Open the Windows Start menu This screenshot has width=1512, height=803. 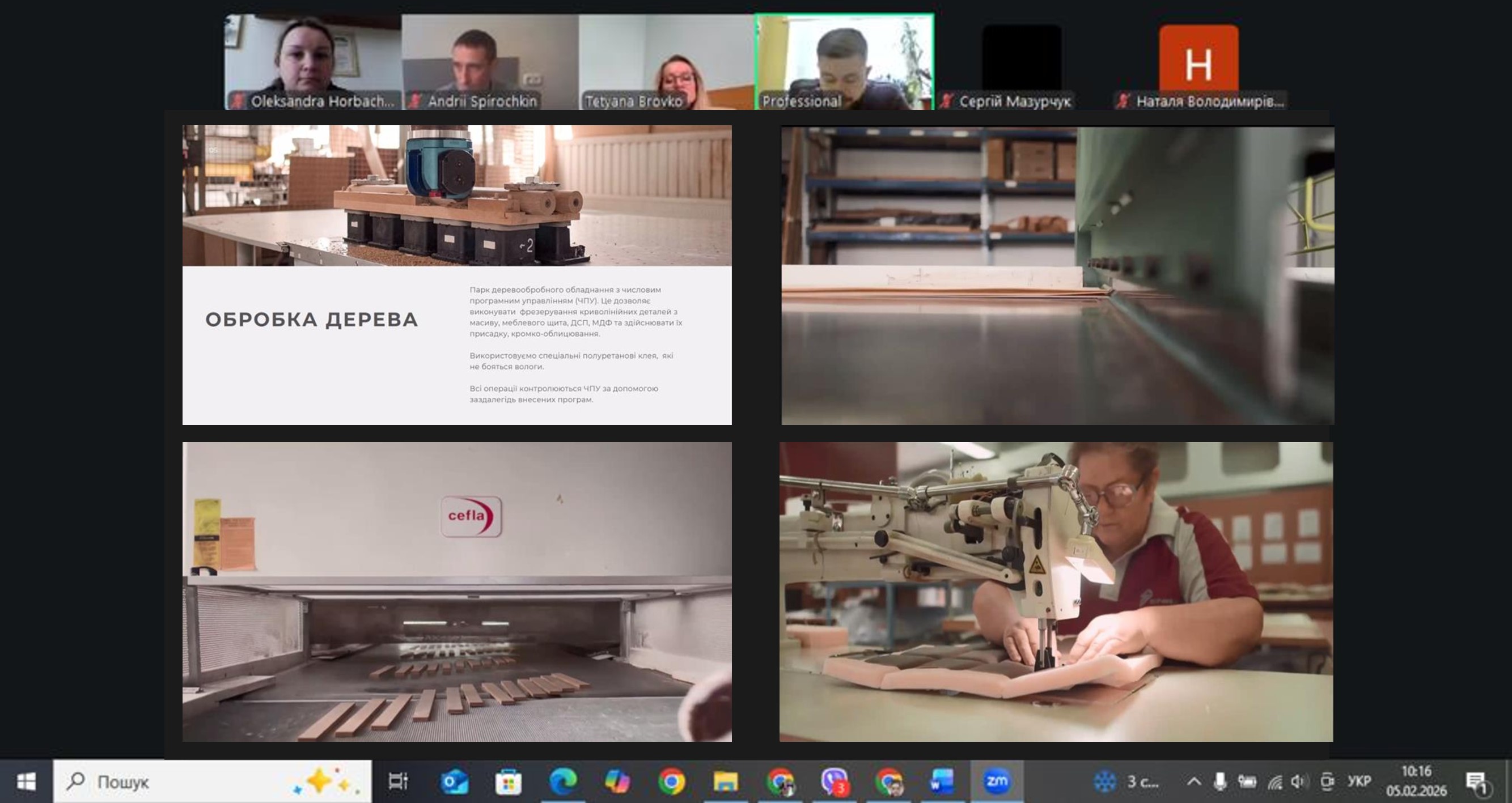point(26,781)
